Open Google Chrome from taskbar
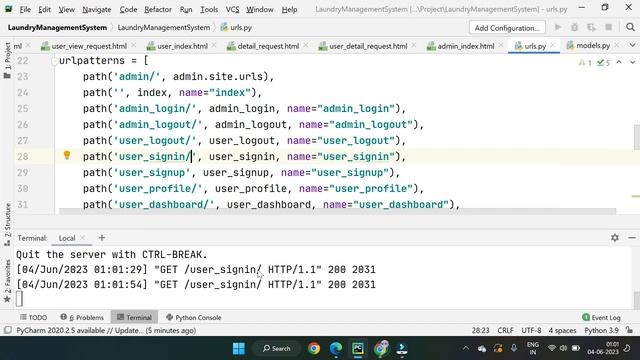640x360 pixels. click(x=314, y=349)
